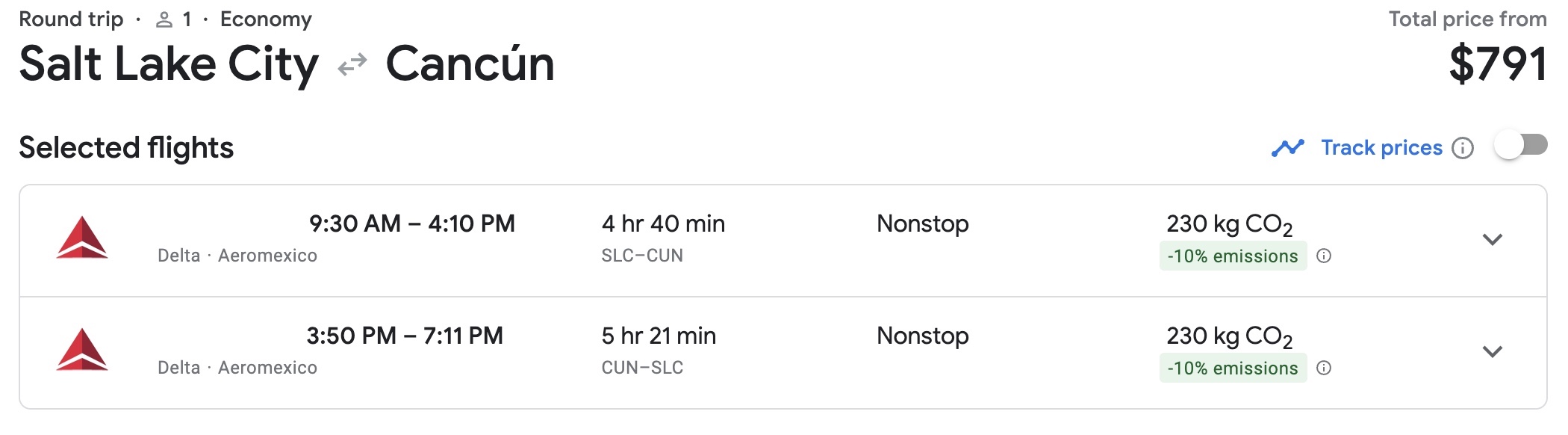
Task: Click emissions info icon for SLC–CUN flight
Action: [x=1324, y=256]
